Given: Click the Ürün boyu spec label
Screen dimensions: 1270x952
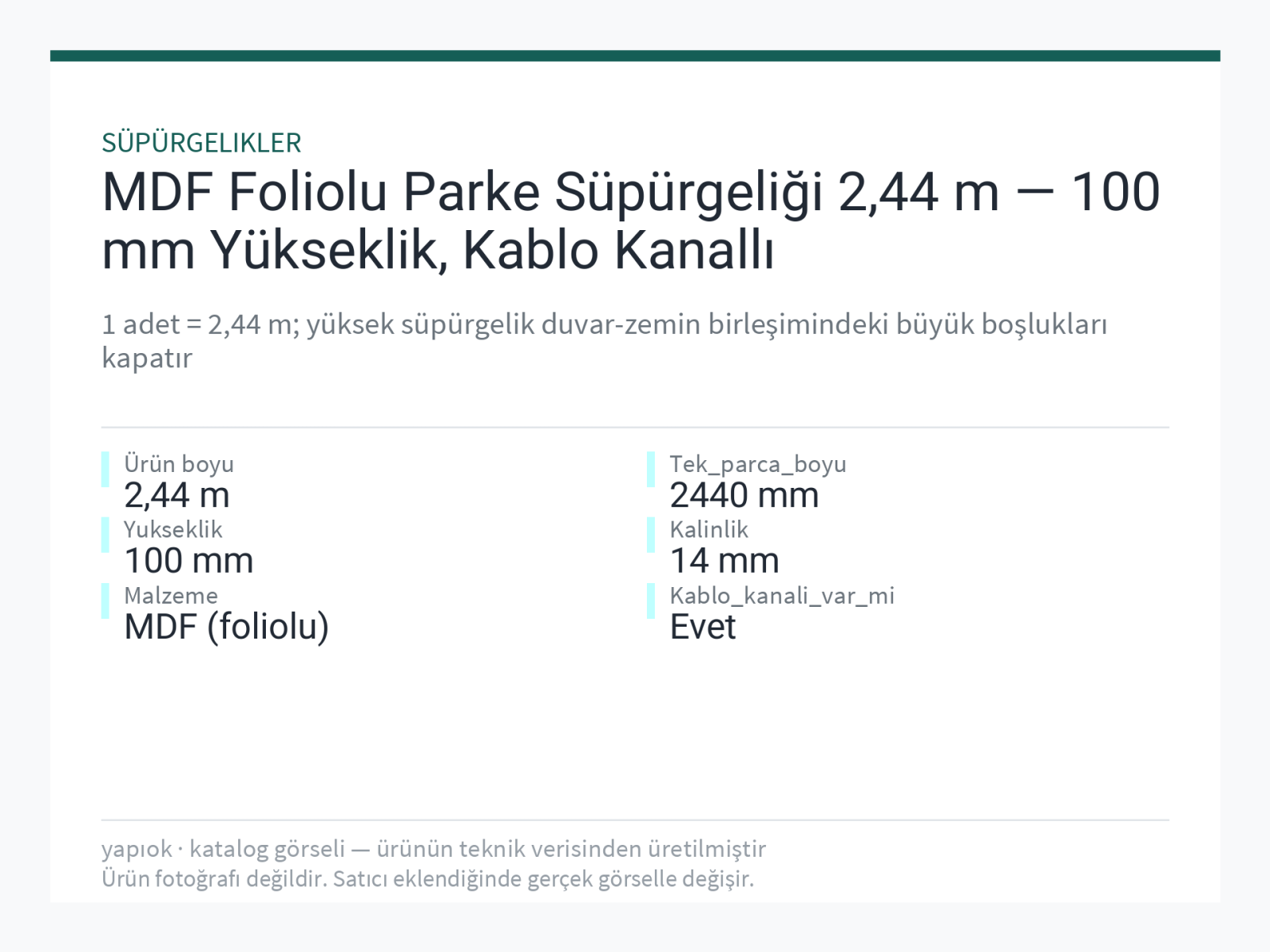Looking at the screenshot, I should pos(179,463).
